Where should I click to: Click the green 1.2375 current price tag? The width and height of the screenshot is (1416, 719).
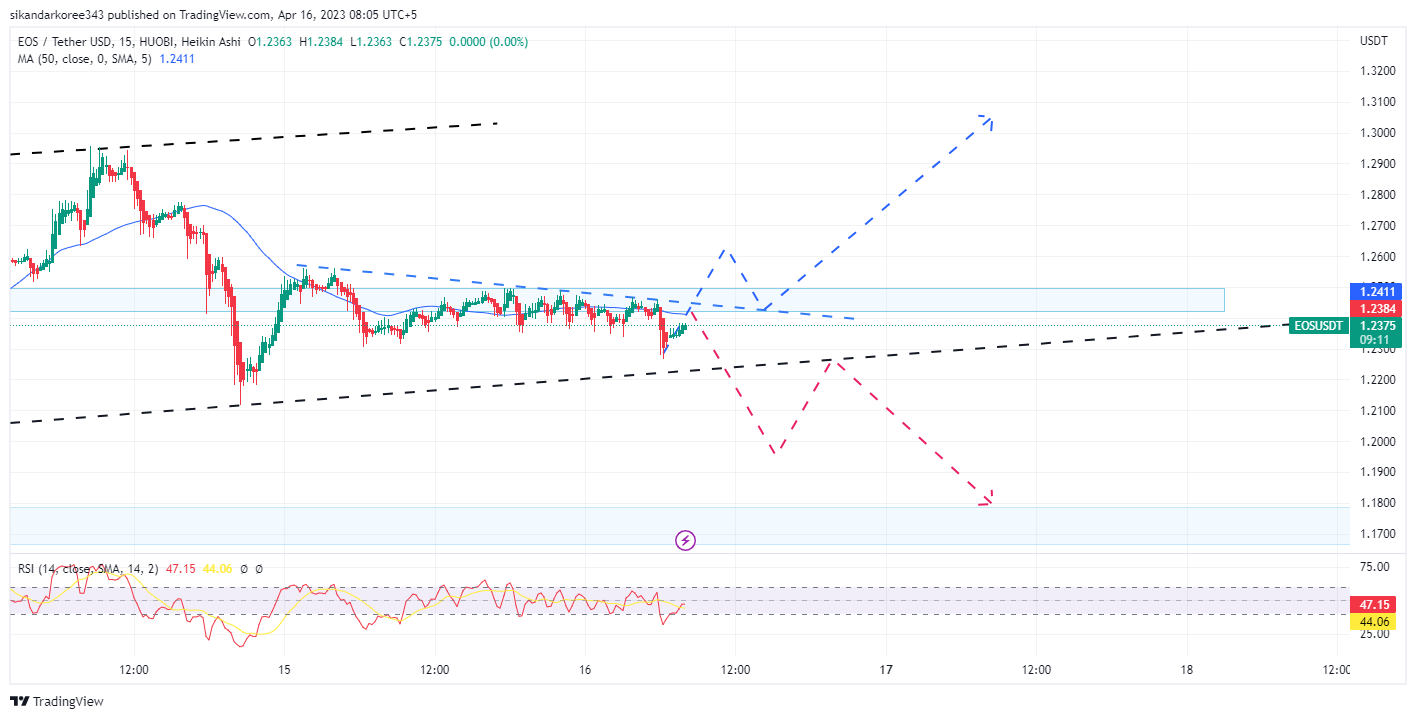coord(1377,325)
